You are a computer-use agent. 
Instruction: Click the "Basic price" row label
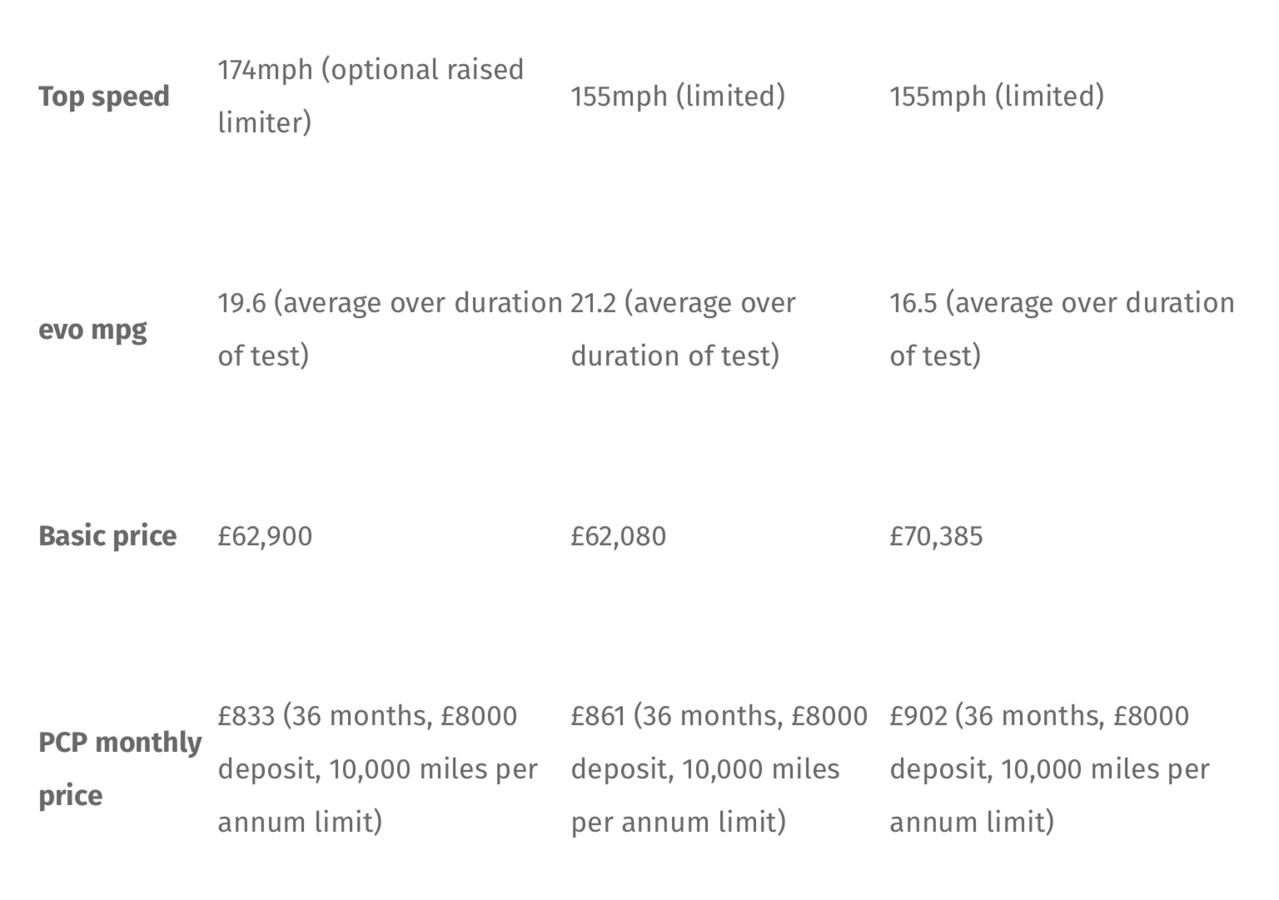[x=107, y=536]
